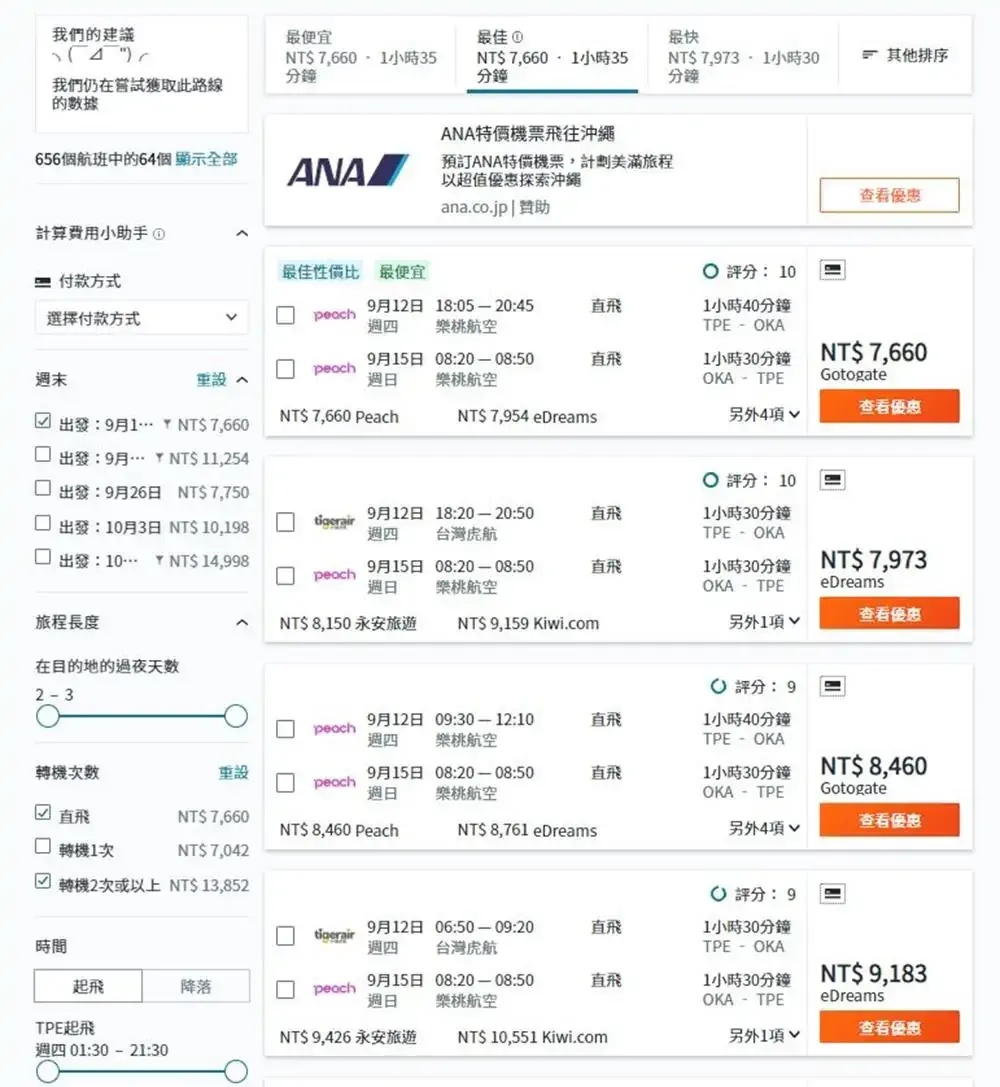The height and width of the screenshot is (1087, 1000).
Task: Expand 另外4項 on the NT$ 7,660 card
Action: [764, 415]
